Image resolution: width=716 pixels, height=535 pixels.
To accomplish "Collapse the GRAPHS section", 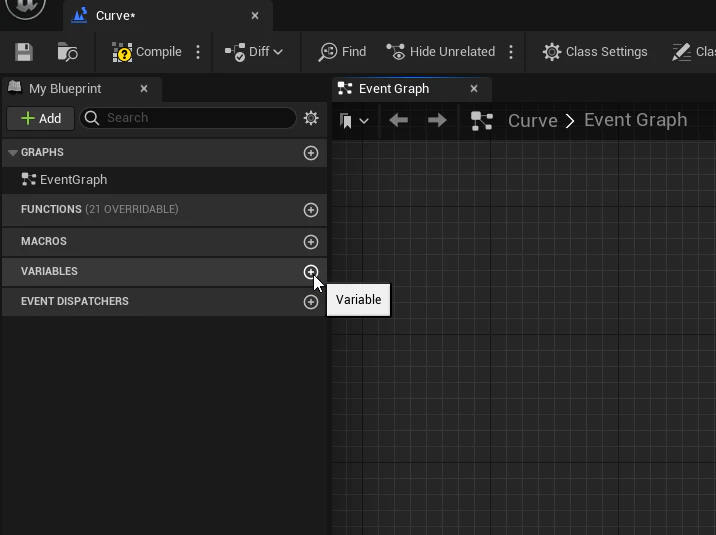I will 13,152.
